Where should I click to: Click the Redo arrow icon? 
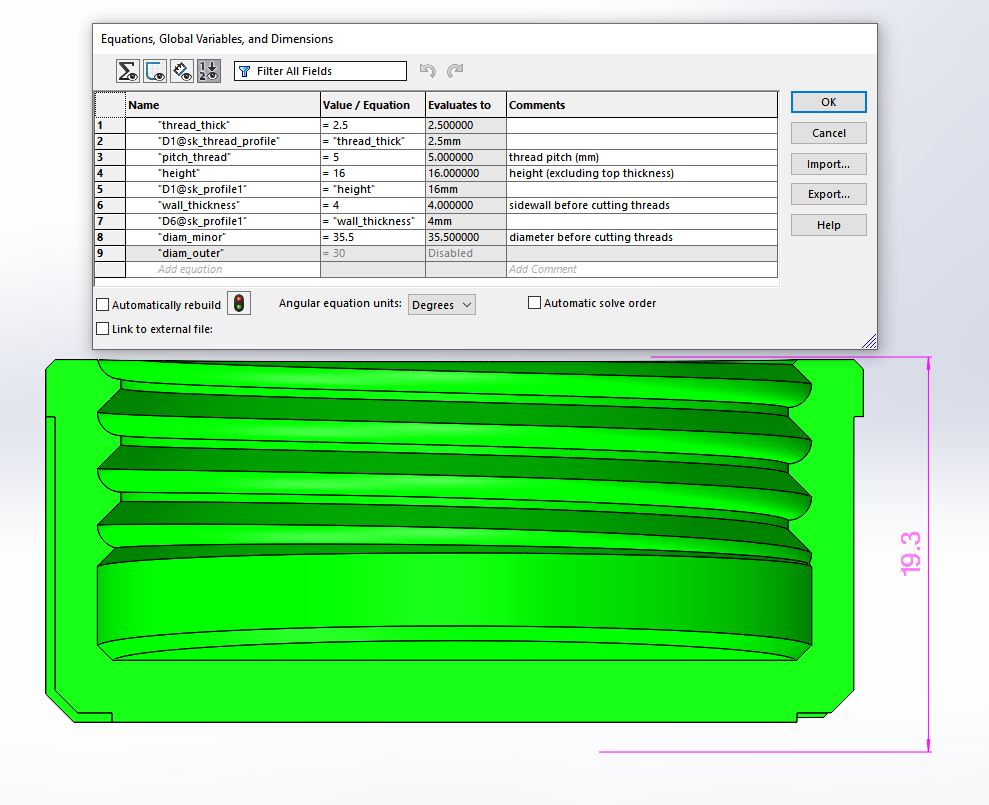[455, 71]
